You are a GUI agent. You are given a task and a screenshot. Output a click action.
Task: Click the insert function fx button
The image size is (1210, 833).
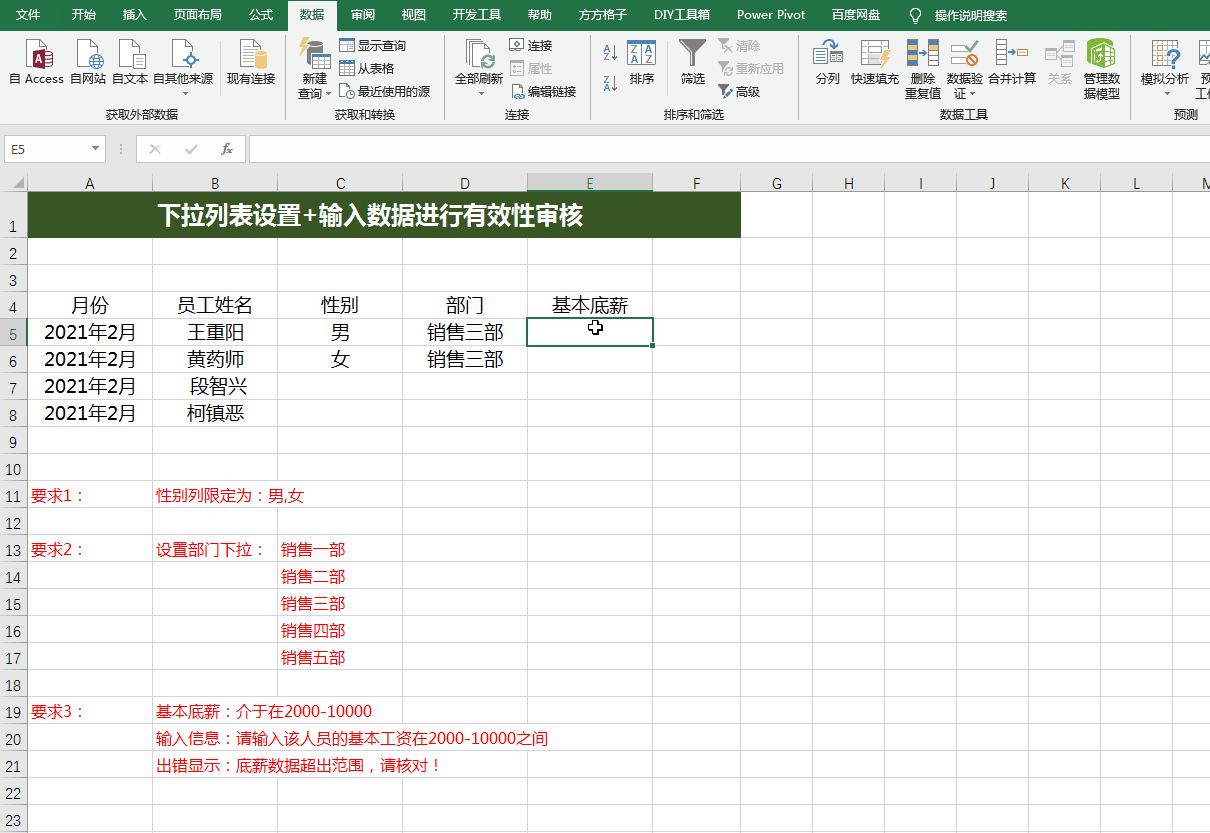click(x=227, y=149)
